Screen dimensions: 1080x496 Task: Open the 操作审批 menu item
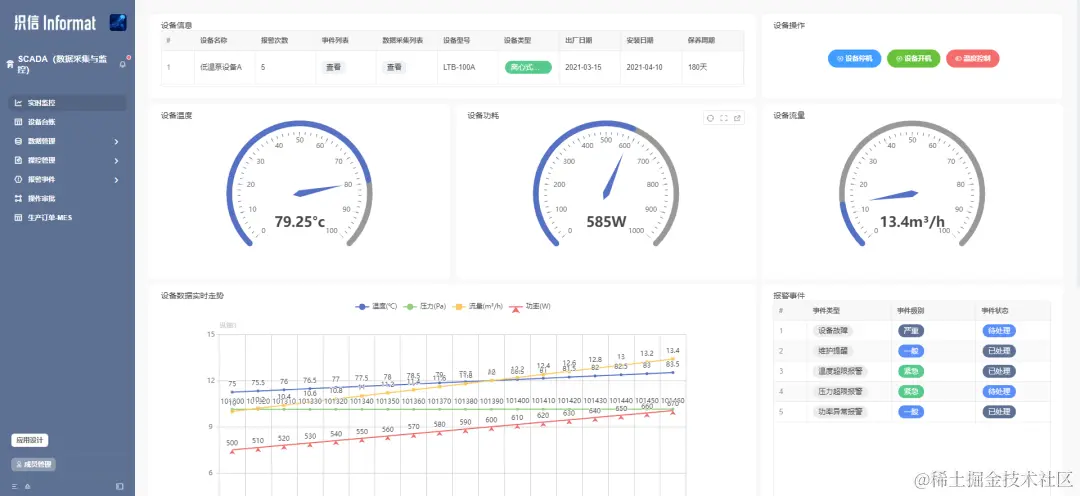pyautogui.click(x=68, y=198)
